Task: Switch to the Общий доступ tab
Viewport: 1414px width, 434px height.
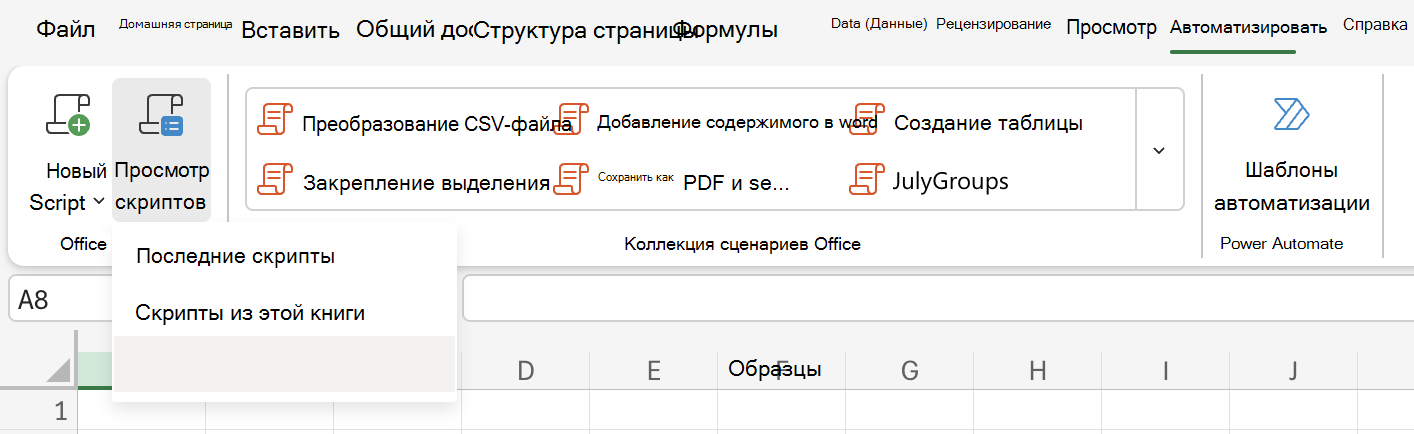Action: pyautogui.click(x=414, y=29)
